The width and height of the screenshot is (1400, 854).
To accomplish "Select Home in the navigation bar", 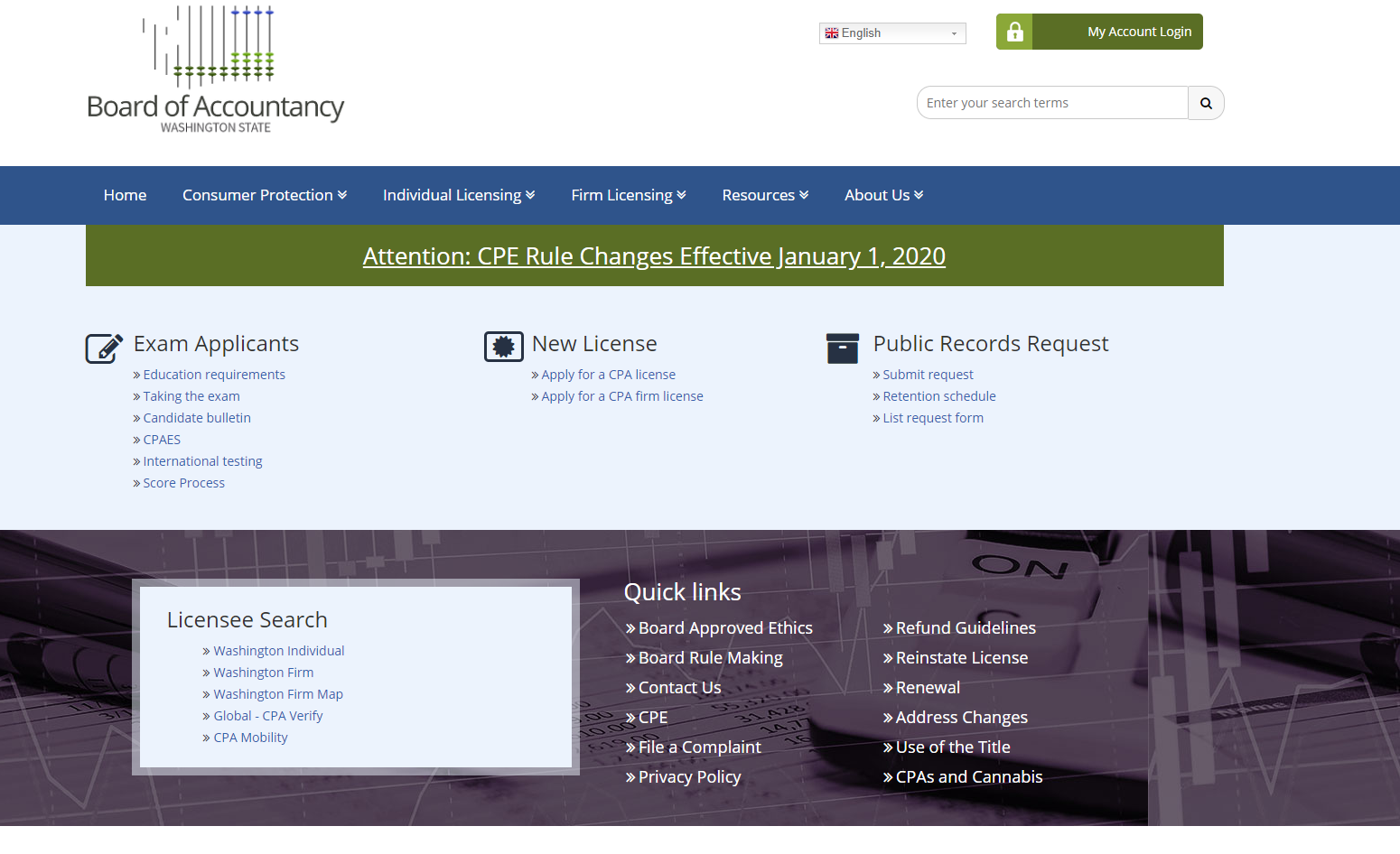I will point(125,195).
